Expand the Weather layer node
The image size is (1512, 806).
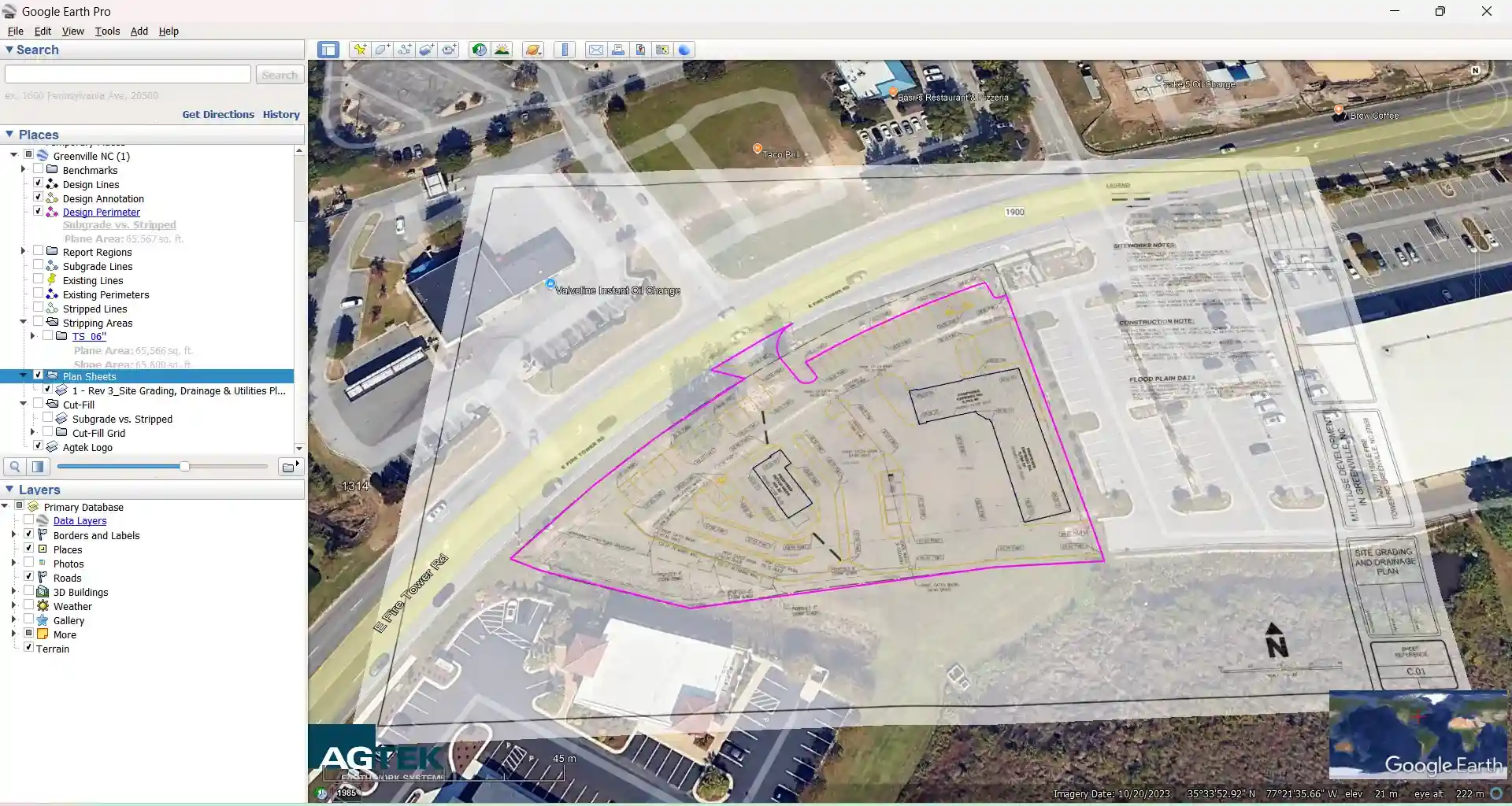[x=13, y=605]
